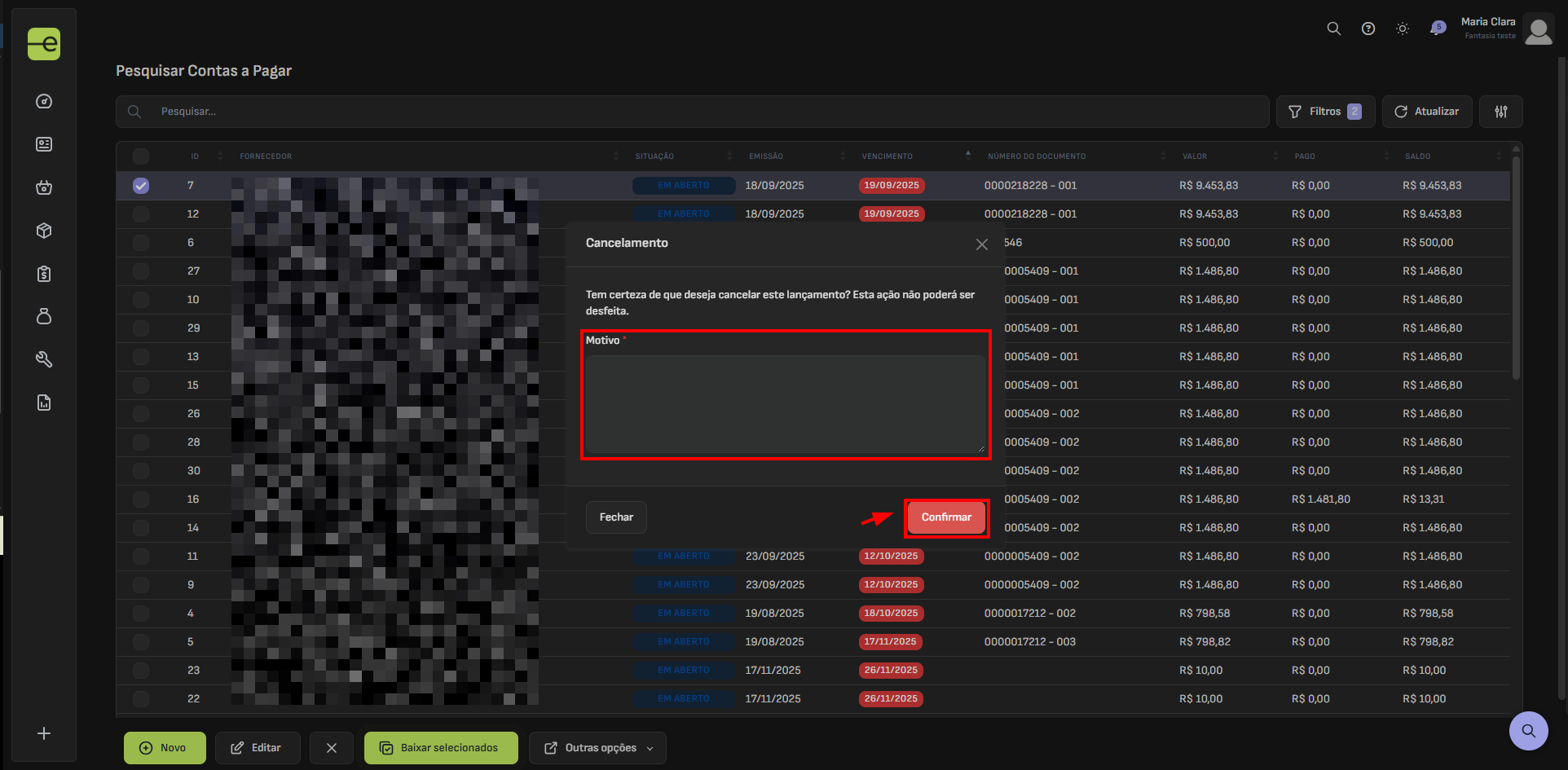Screen dimensions: 1568x770
Task: Open the product box sidebar icon
Action: [x=44, y=231]
